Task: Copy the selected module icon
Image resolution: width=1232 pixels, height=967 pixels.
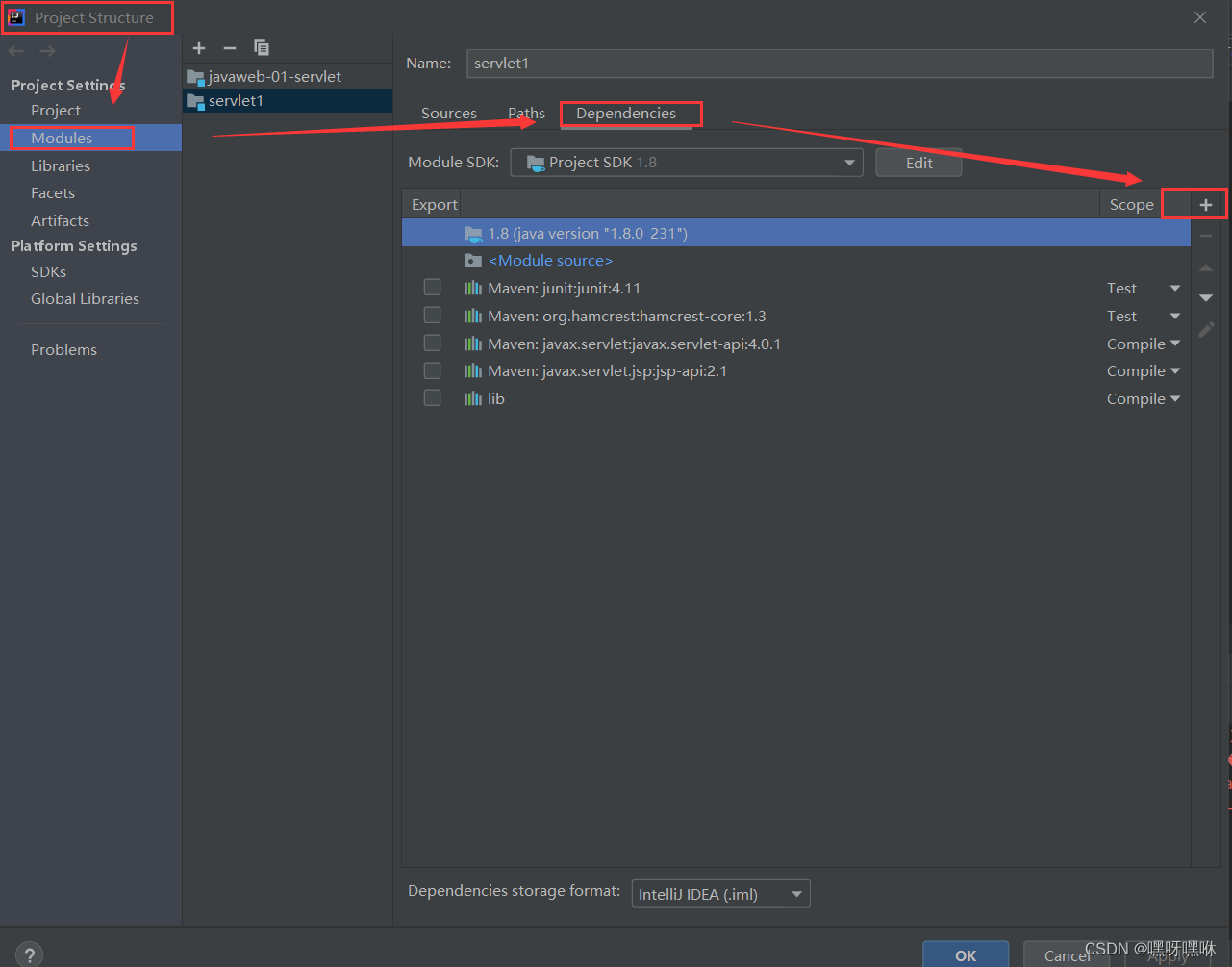Action: pos(261,48)
